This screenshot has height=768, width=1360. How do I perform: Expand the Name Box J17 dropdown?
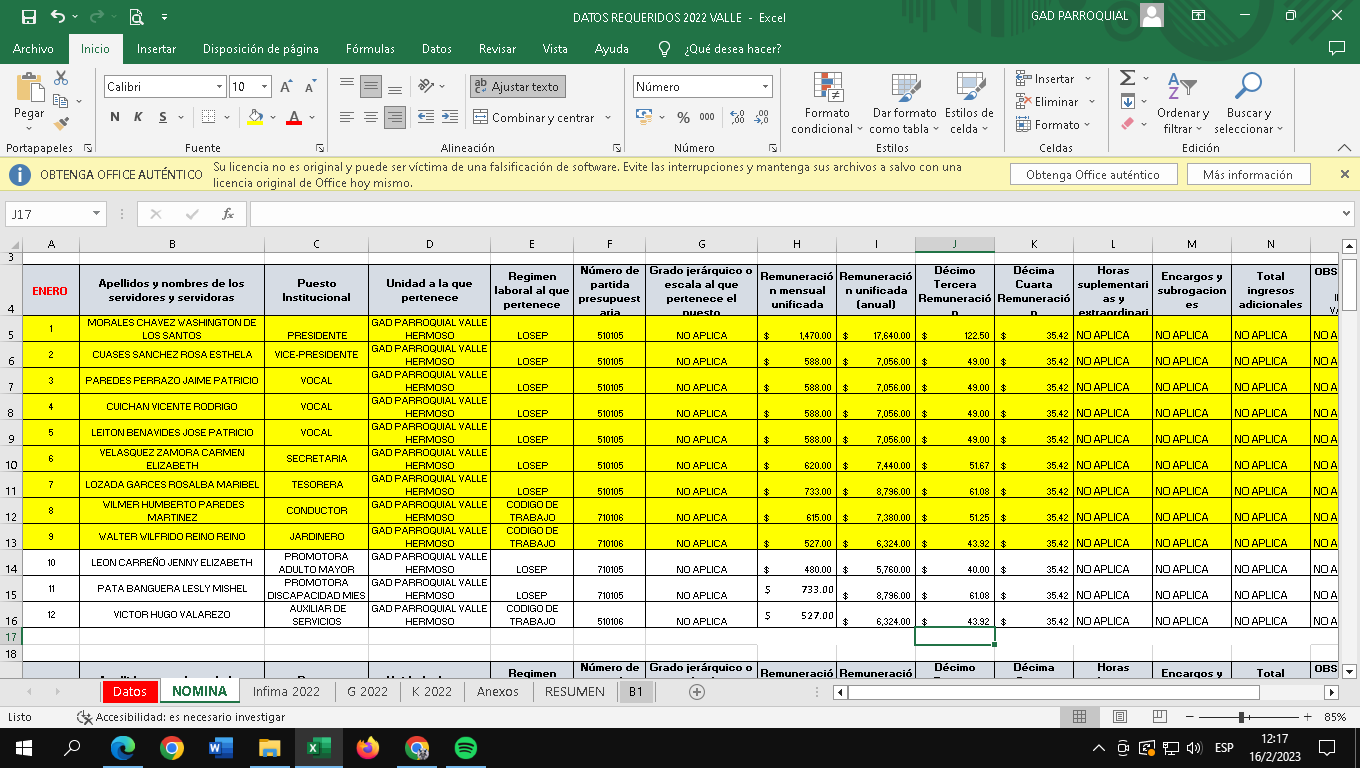(96, 214)
